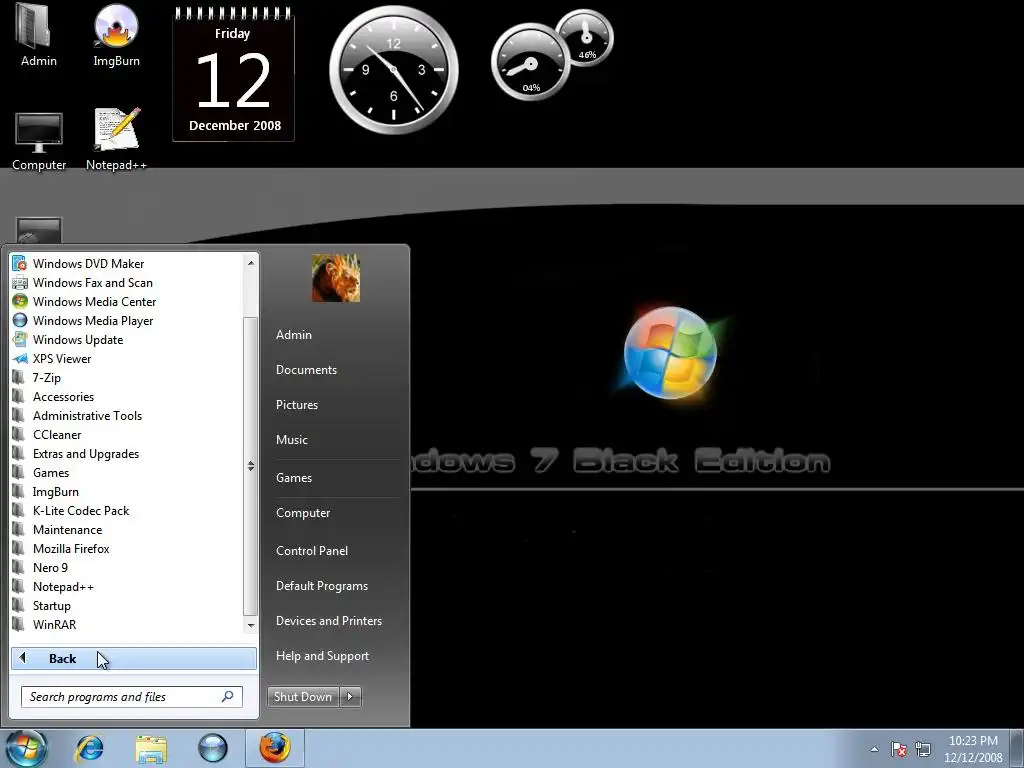1024x768 pixels.
Task: Open Music from Start menu
Action: [x=292, y=440]
